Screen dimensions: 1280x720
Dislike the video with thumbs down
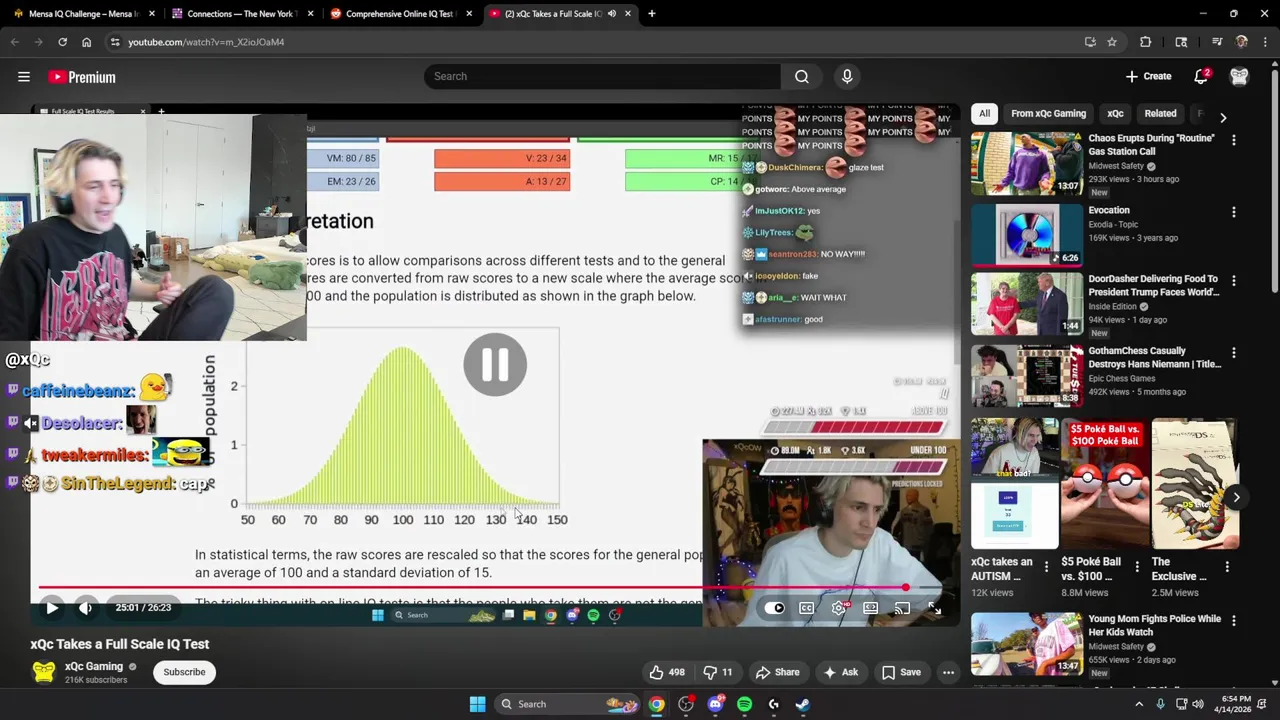pyautogui.click(x=718, y=672)
